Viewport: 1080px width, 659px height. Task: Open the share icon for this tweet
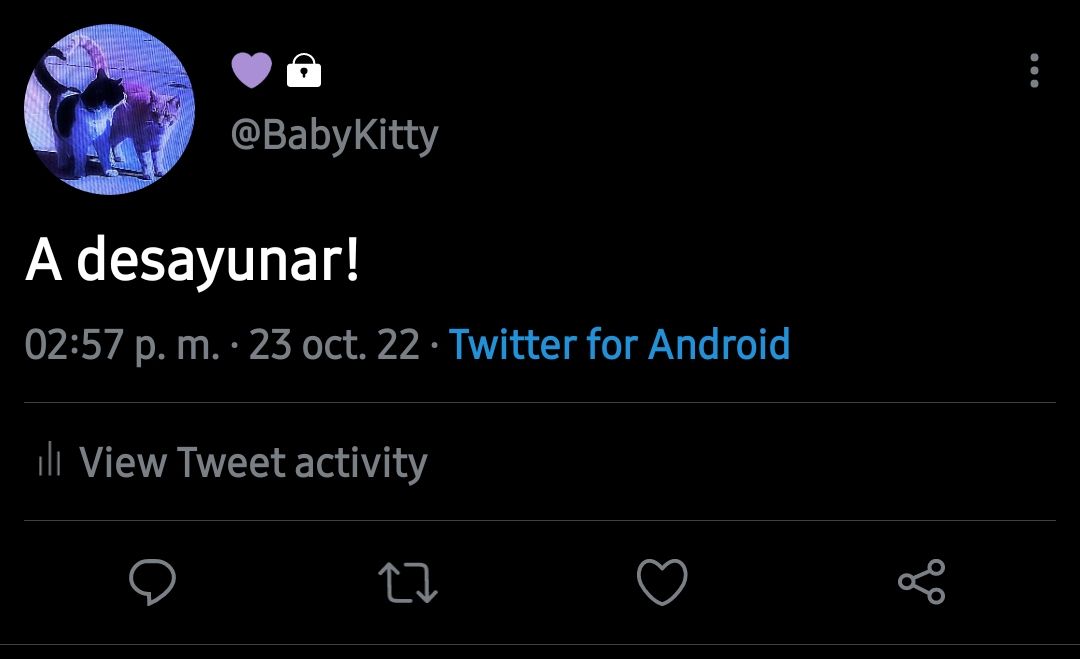pyautogui.click(x=922, y=582)
